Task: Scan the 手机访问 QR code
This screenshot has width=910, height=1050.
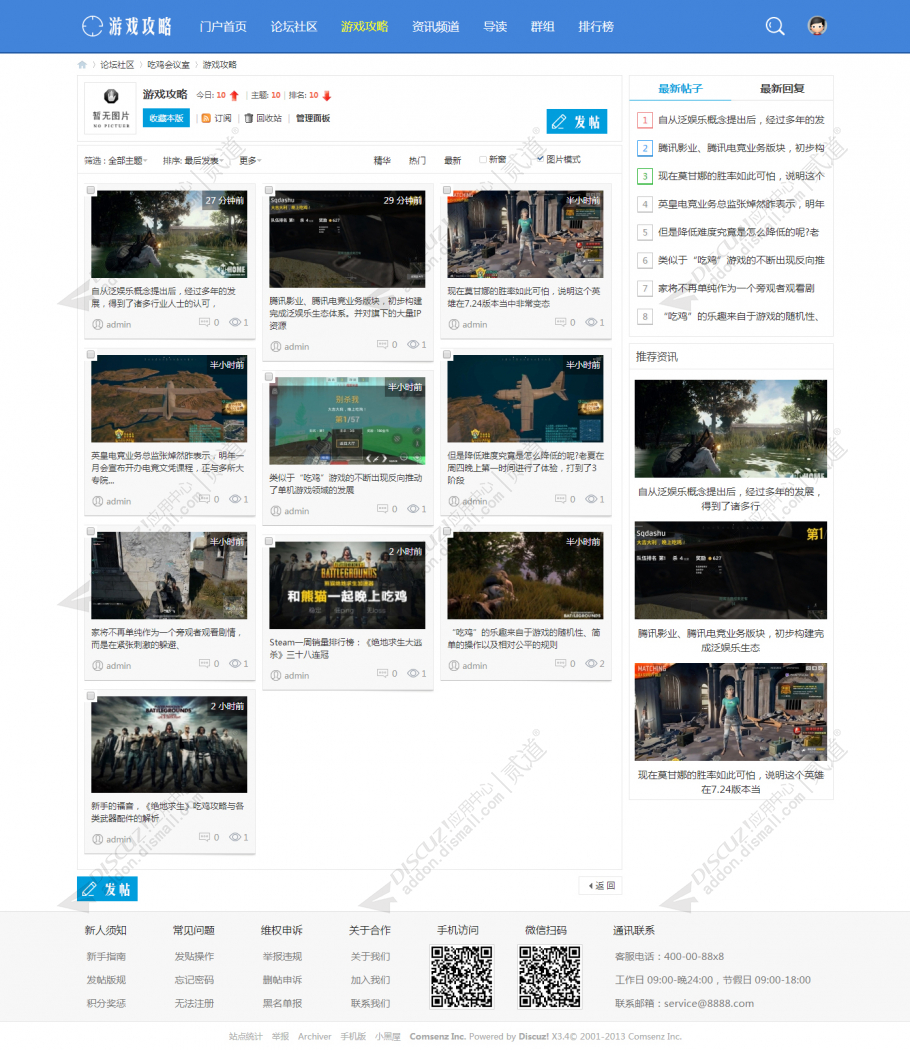Action: pyautogui.click(x=461, y=976)
